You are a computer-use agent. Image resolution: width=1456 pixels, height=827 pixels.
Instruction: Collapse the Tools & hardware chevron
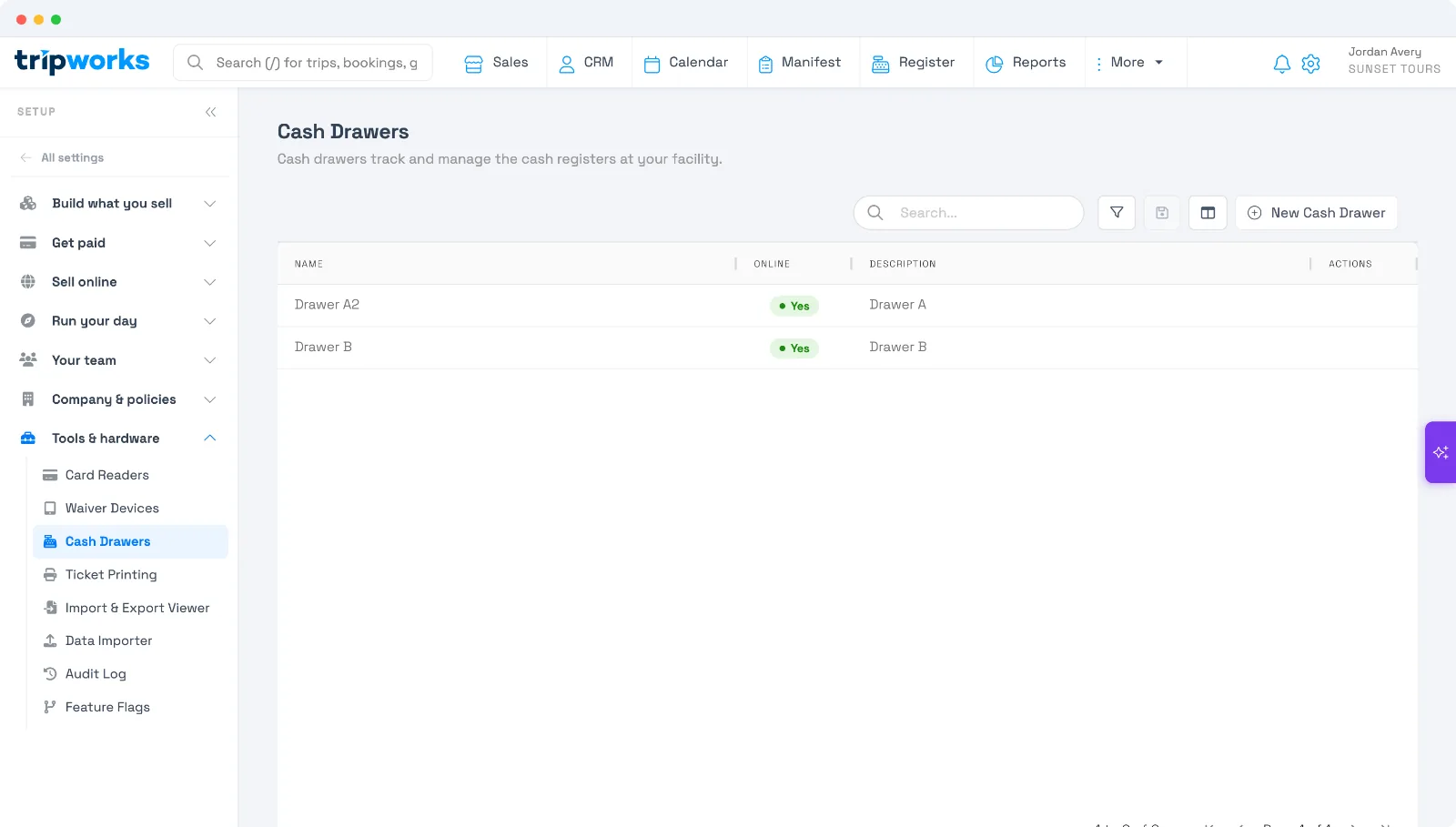point(210,439)
